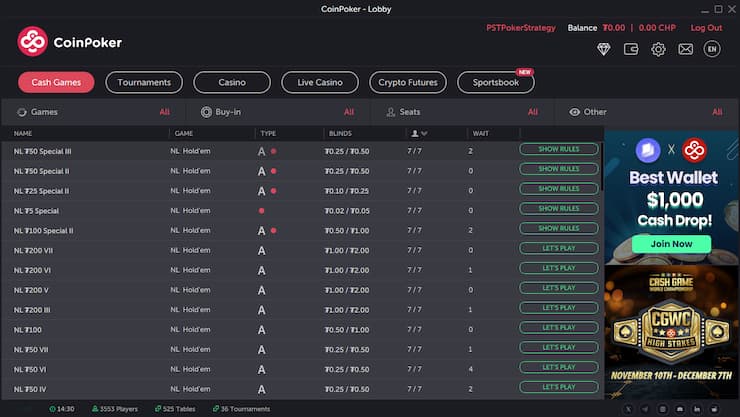
Task: Switch to the Tournaments tab
Action: click(144, 82)
